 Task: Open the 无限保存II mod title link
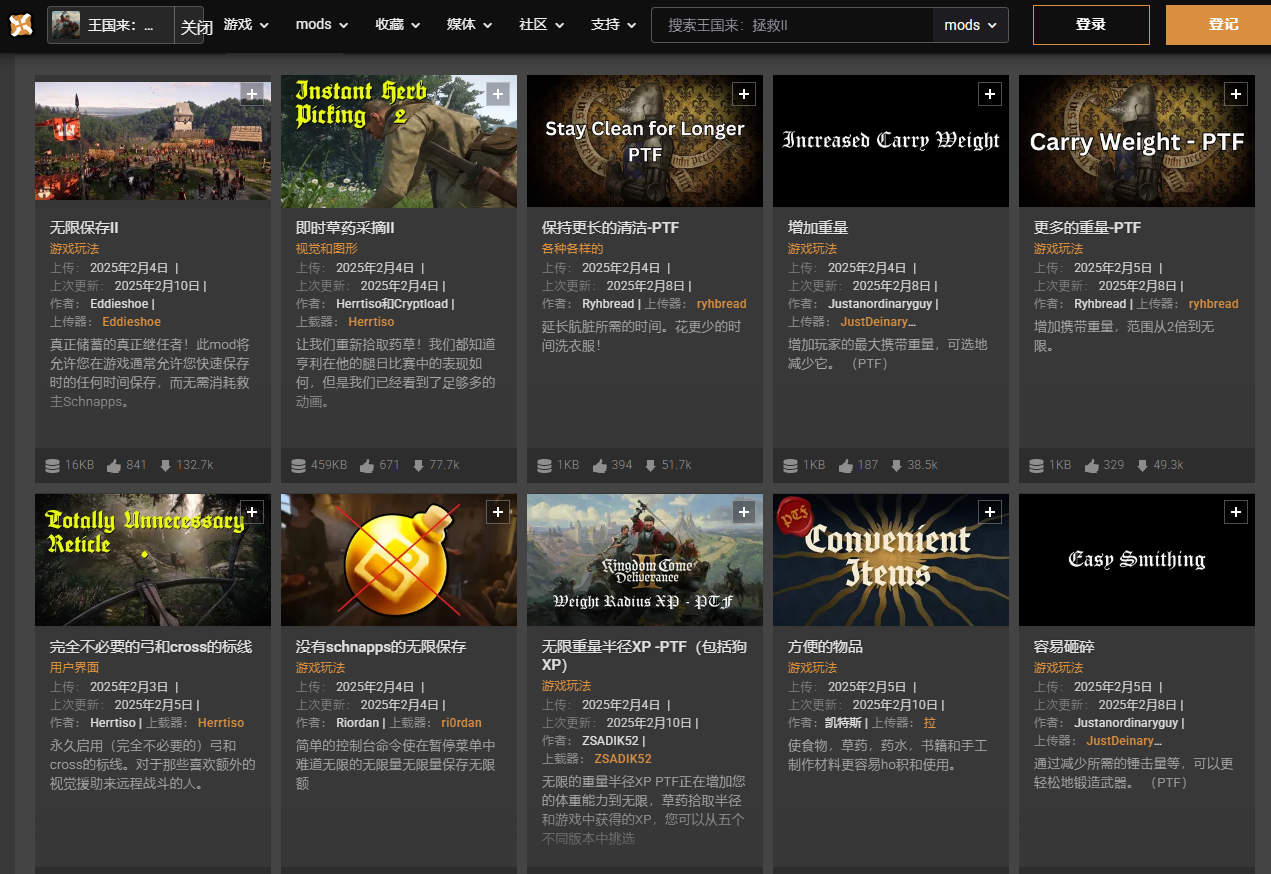(x=85, y=228)
